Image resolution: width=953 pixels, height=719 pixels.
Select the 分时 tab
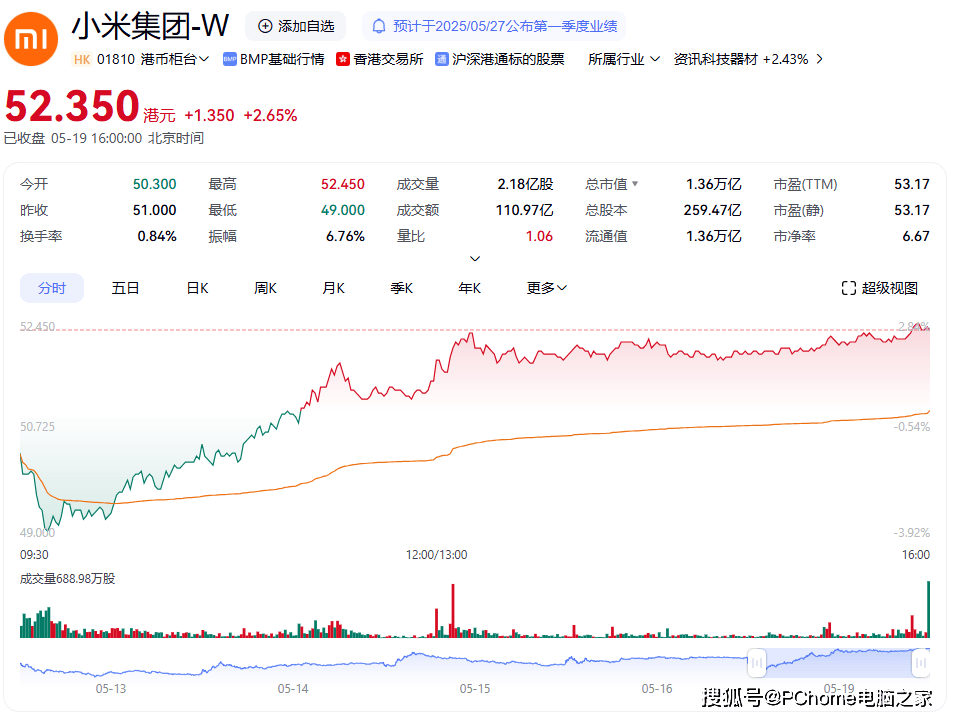(52, 288)
